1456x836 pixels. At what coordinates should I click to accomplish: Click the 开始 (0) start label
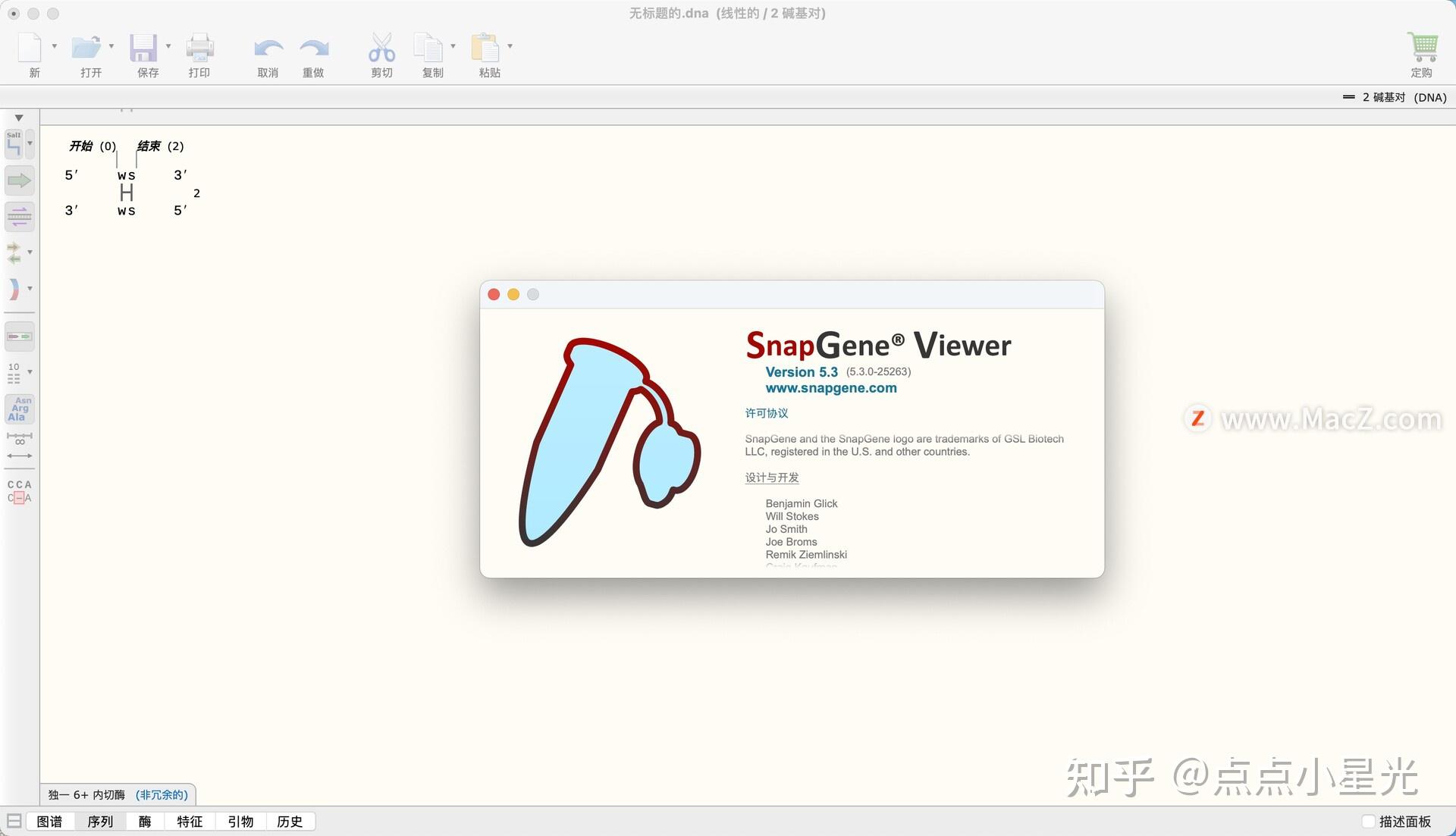93,146
